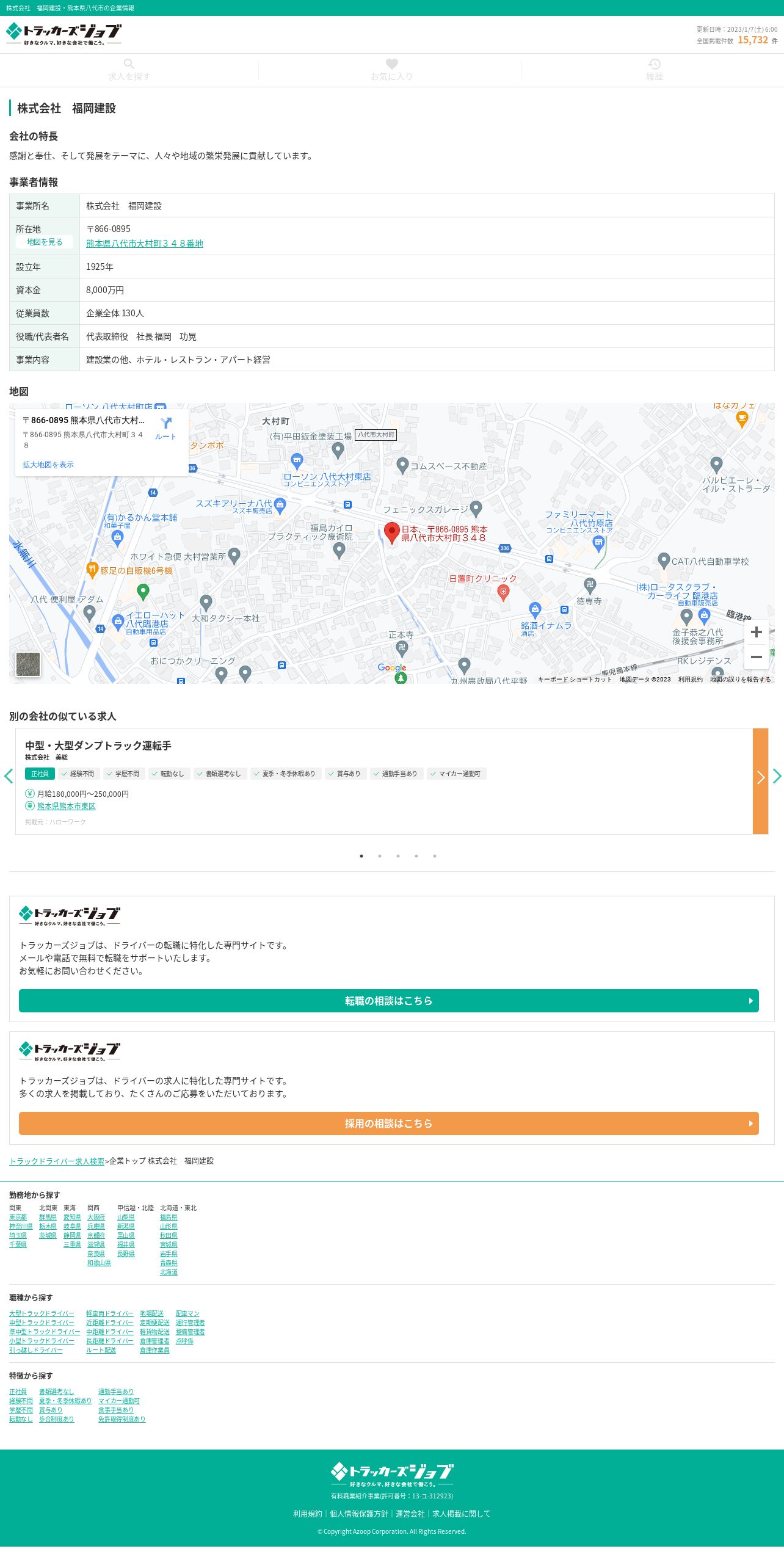The image size is (784, 1568).
Task: Click the パルピエーレ・イル・ストラーダ marker
Action: (717, 465)
